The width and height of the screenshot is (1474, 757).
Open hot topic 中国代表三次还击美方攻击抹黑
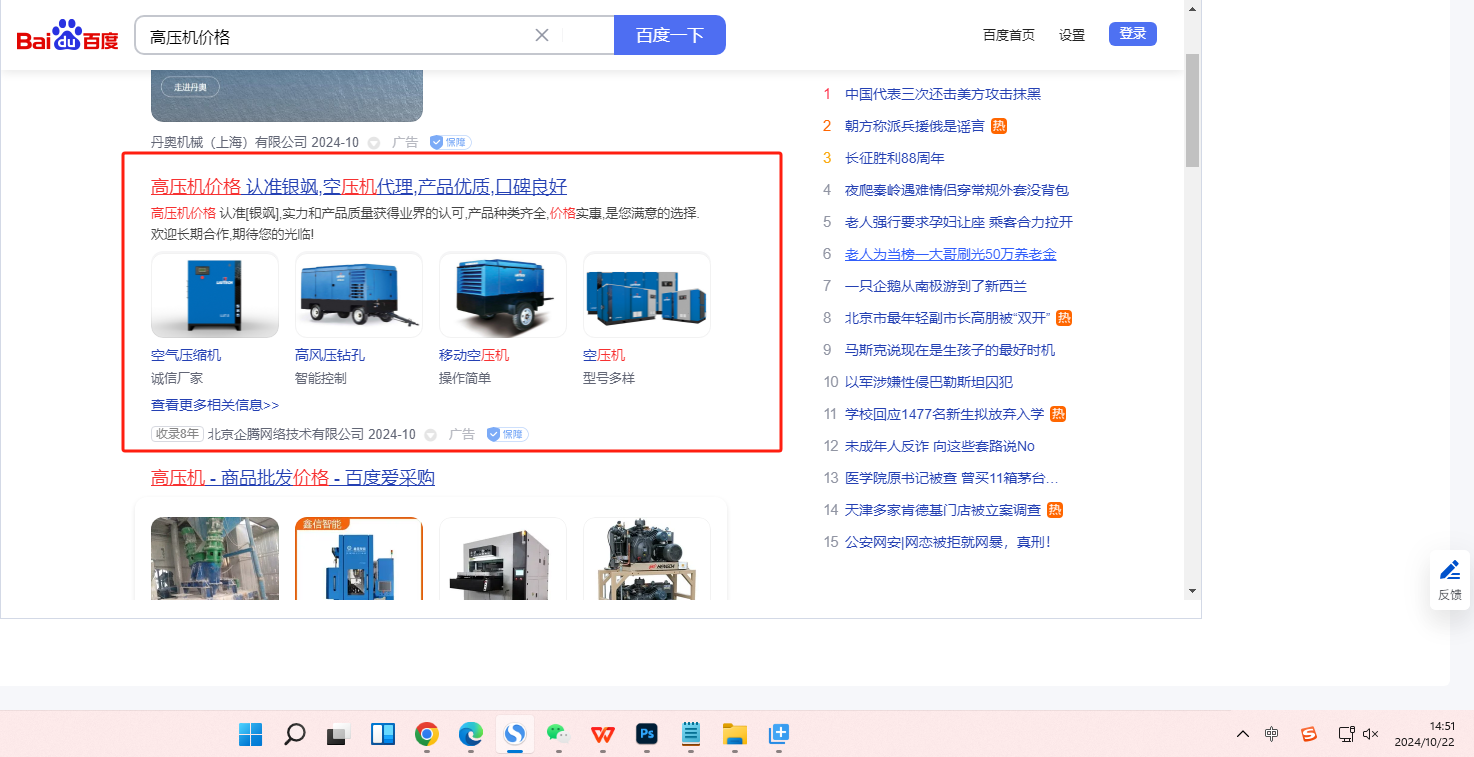pos(943,94)
